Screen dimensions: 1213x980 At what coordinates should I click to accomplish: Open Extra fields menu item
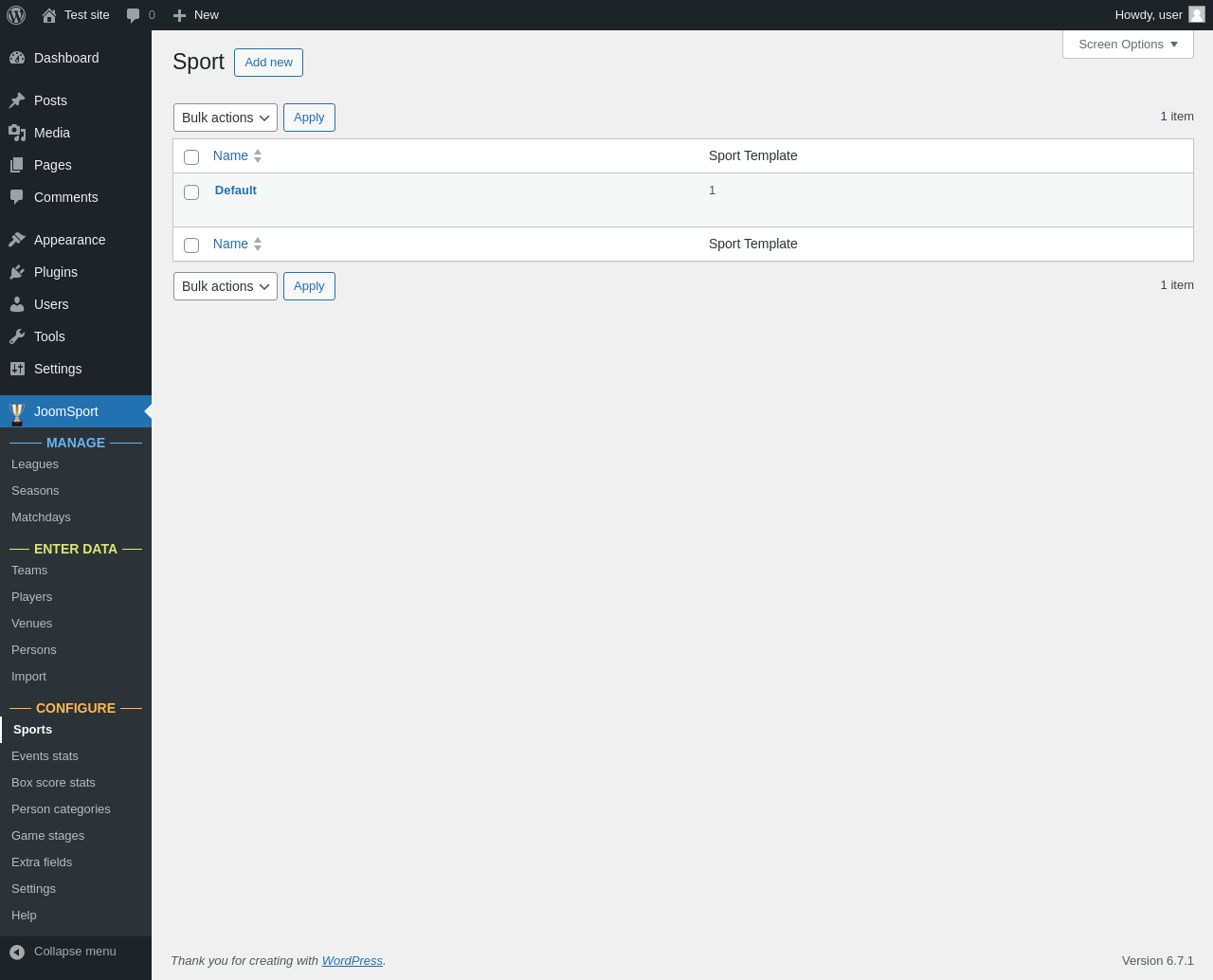click(x=42, y=862)
